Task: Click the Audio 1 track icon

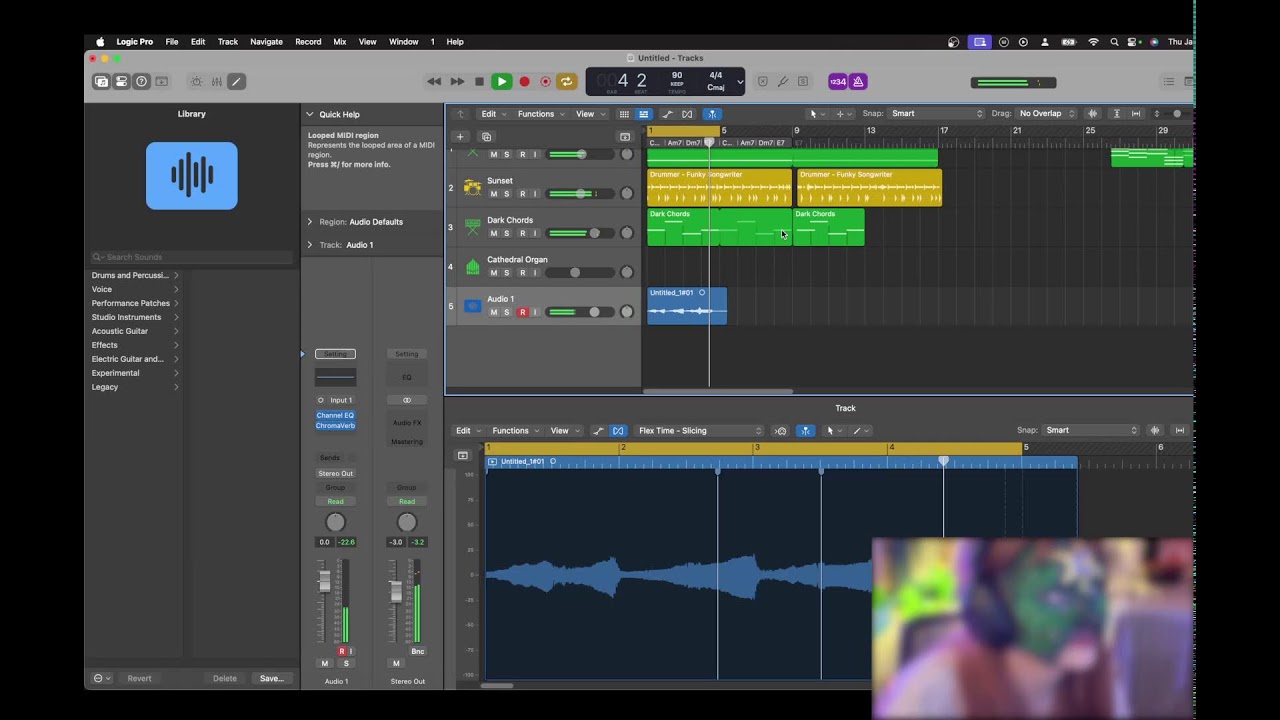Action: [472, 306]
